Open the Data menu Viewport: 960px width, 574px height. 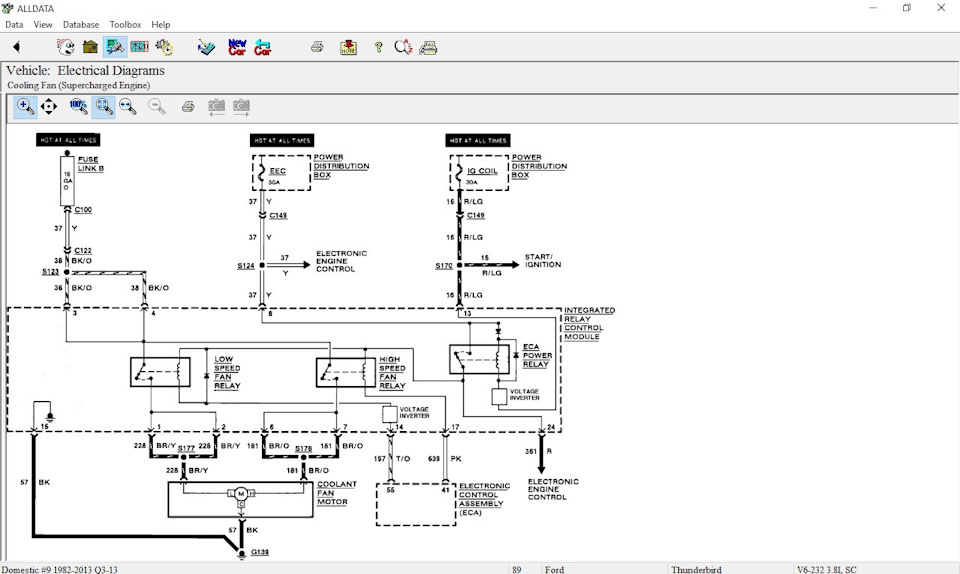14,24
